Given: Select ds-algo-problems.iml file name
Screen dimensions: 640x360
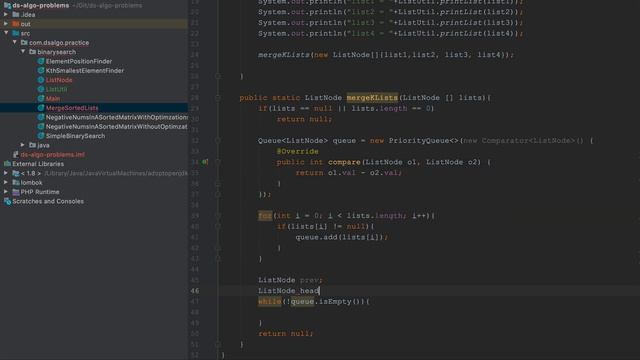Looking at the screenshot, I should coord(53,155).
